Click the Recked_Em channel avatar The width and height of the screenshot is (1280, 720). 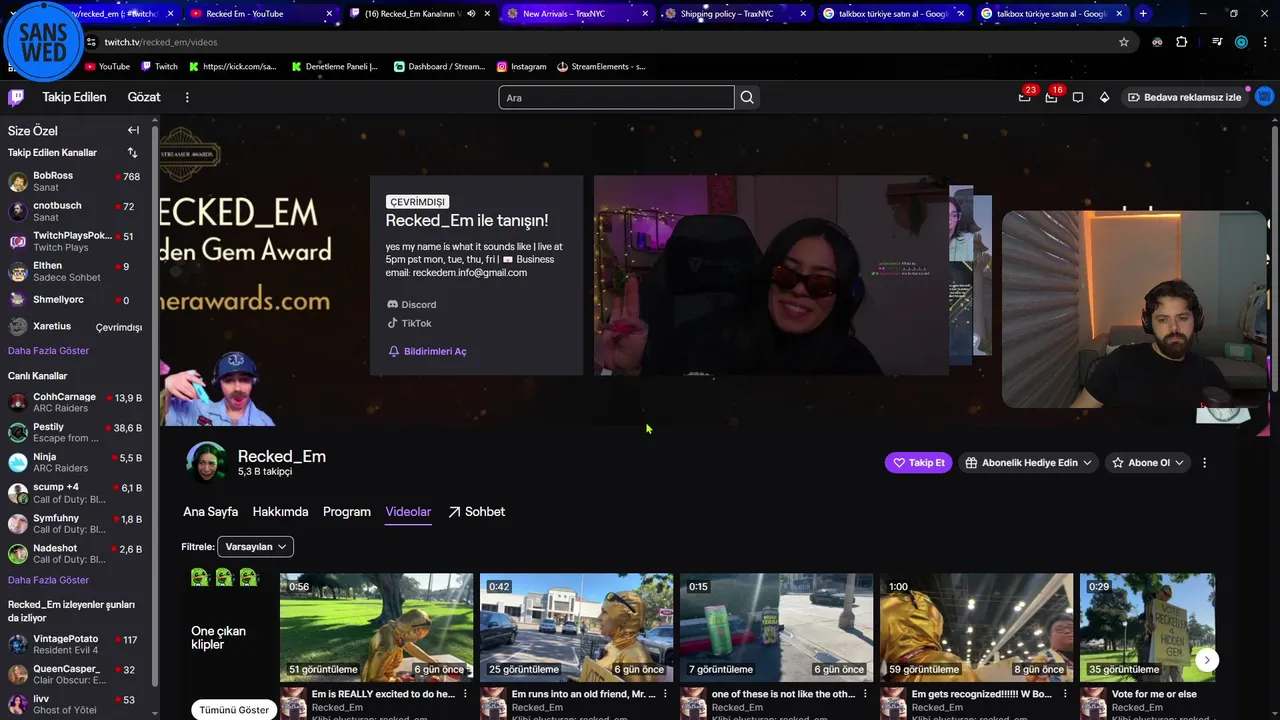pyautogui.click(x=207, y=462)
